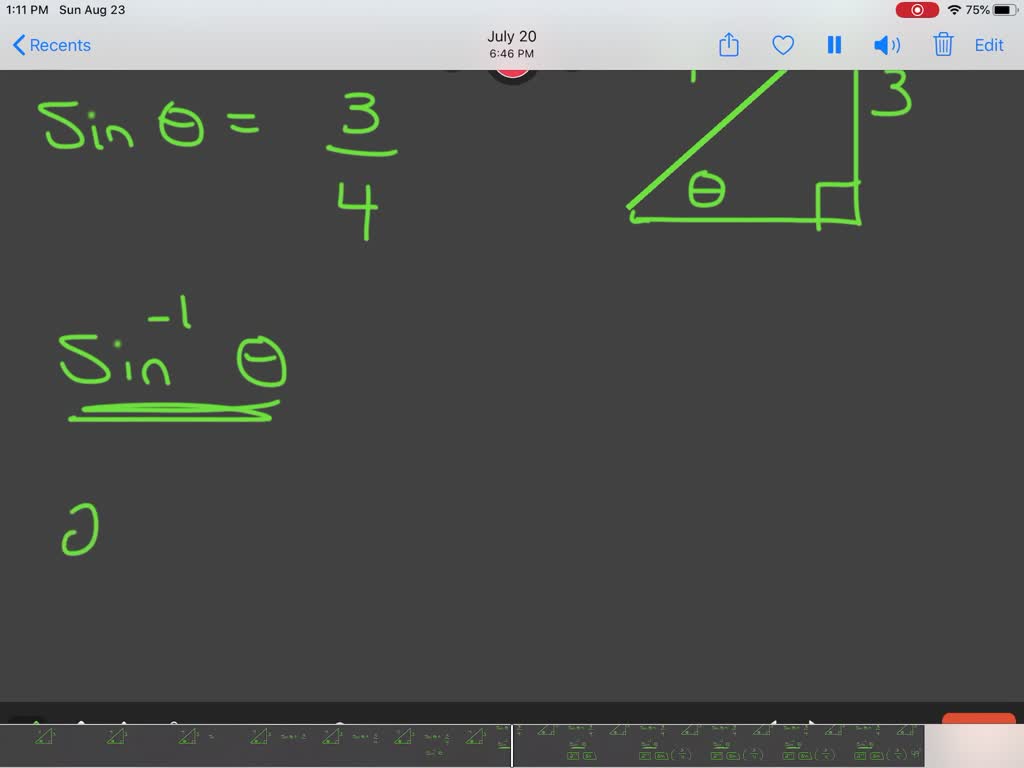Tap the battery indicator
Image resolution: width=1024 pixels, height=768 pixels.
(1006, 9)
